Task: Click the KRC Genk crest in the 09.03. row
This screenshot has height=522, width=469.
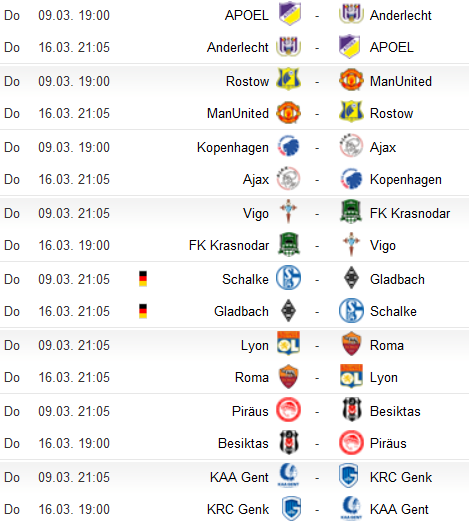Action: (349, 476)
